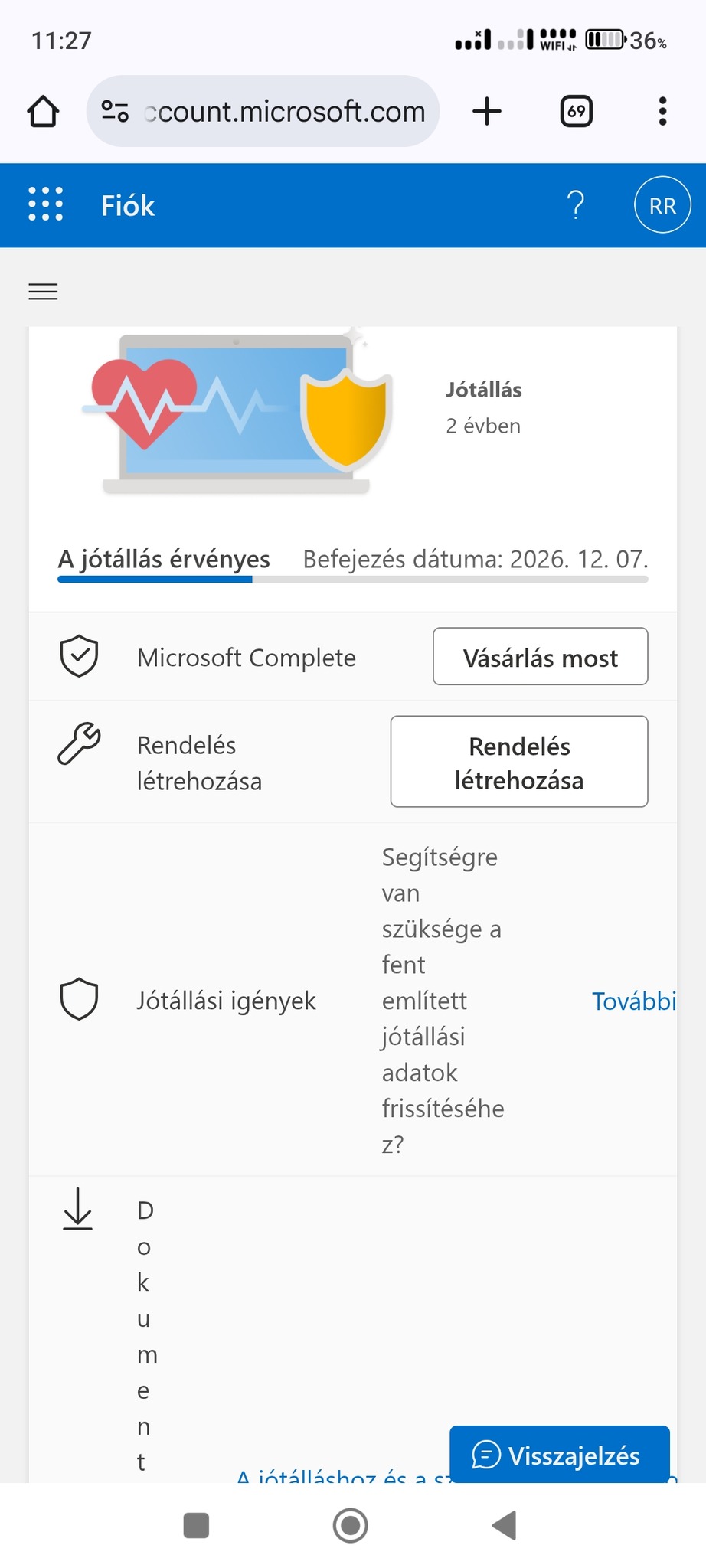The width and height of the screenshot is (706, 1568).
Task: Open the Microsoft app launcher grid
Action: coord(46,205)
